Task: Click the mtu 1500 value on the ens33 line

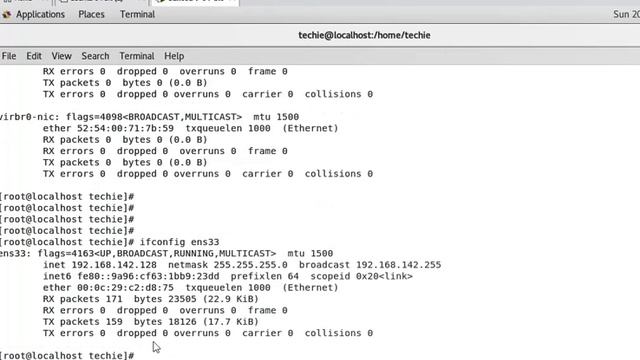Action: pyautogui.click(x=310, y=253)
